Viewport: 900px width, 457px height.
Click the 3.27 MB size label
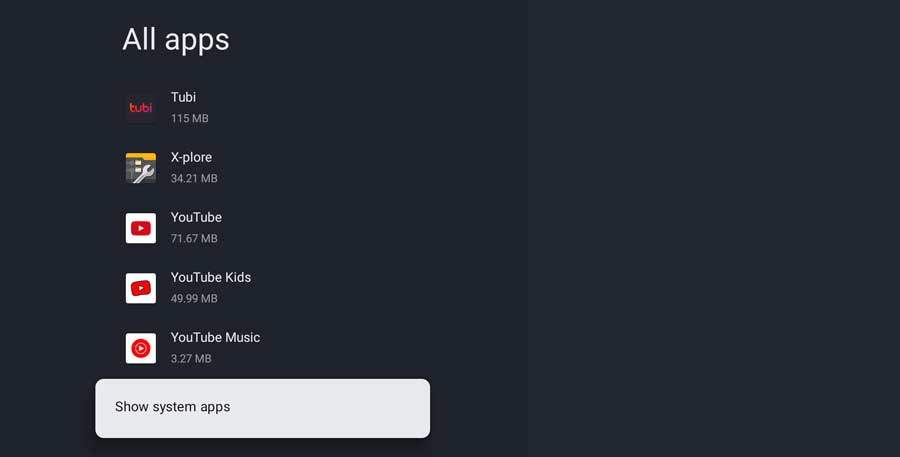[x=191, y=359]
